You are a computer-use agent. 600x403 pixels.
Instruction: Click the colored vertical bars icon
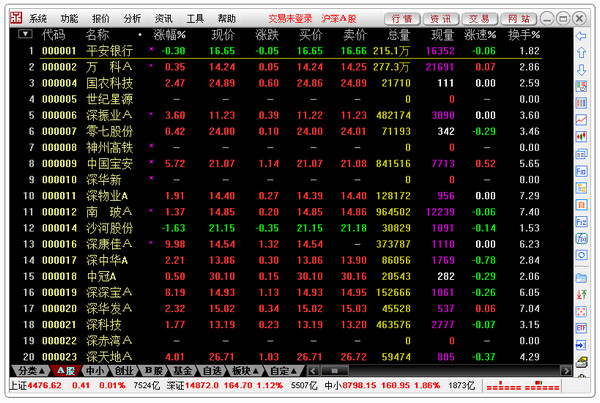(x=581, y=103)
